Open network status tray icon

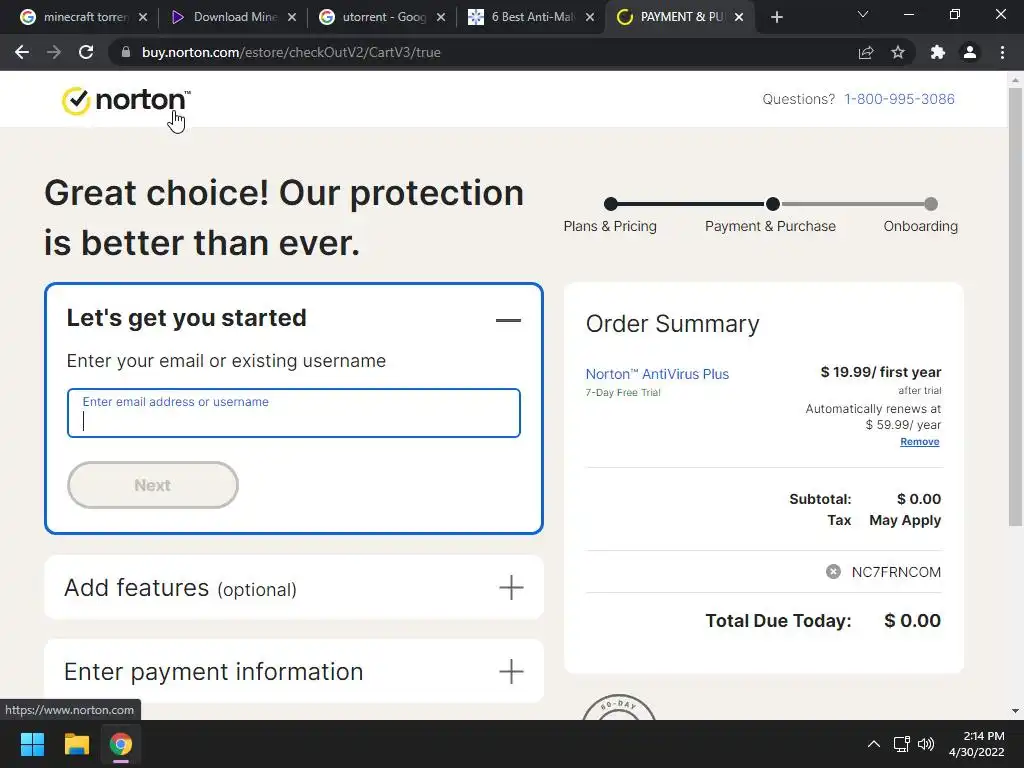(x=902, y=744)
